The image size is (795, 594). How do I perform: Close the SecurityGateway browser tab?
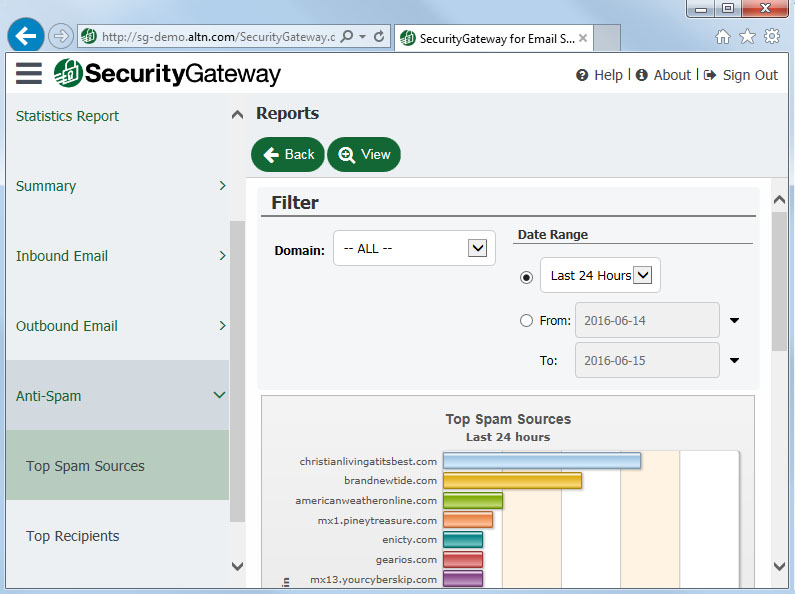(x=583, y=38)
